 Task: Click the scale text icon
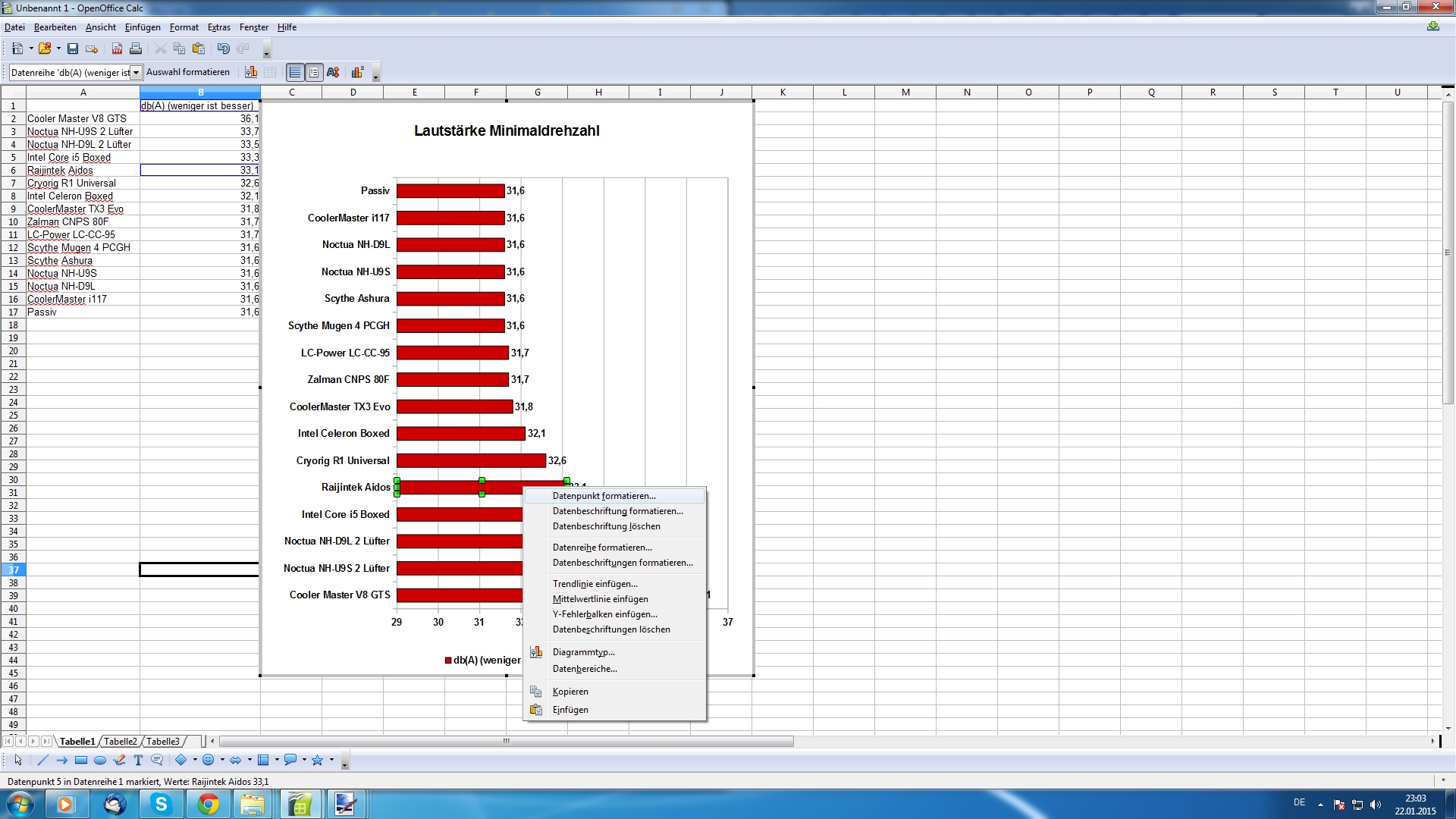pos(333,72)
